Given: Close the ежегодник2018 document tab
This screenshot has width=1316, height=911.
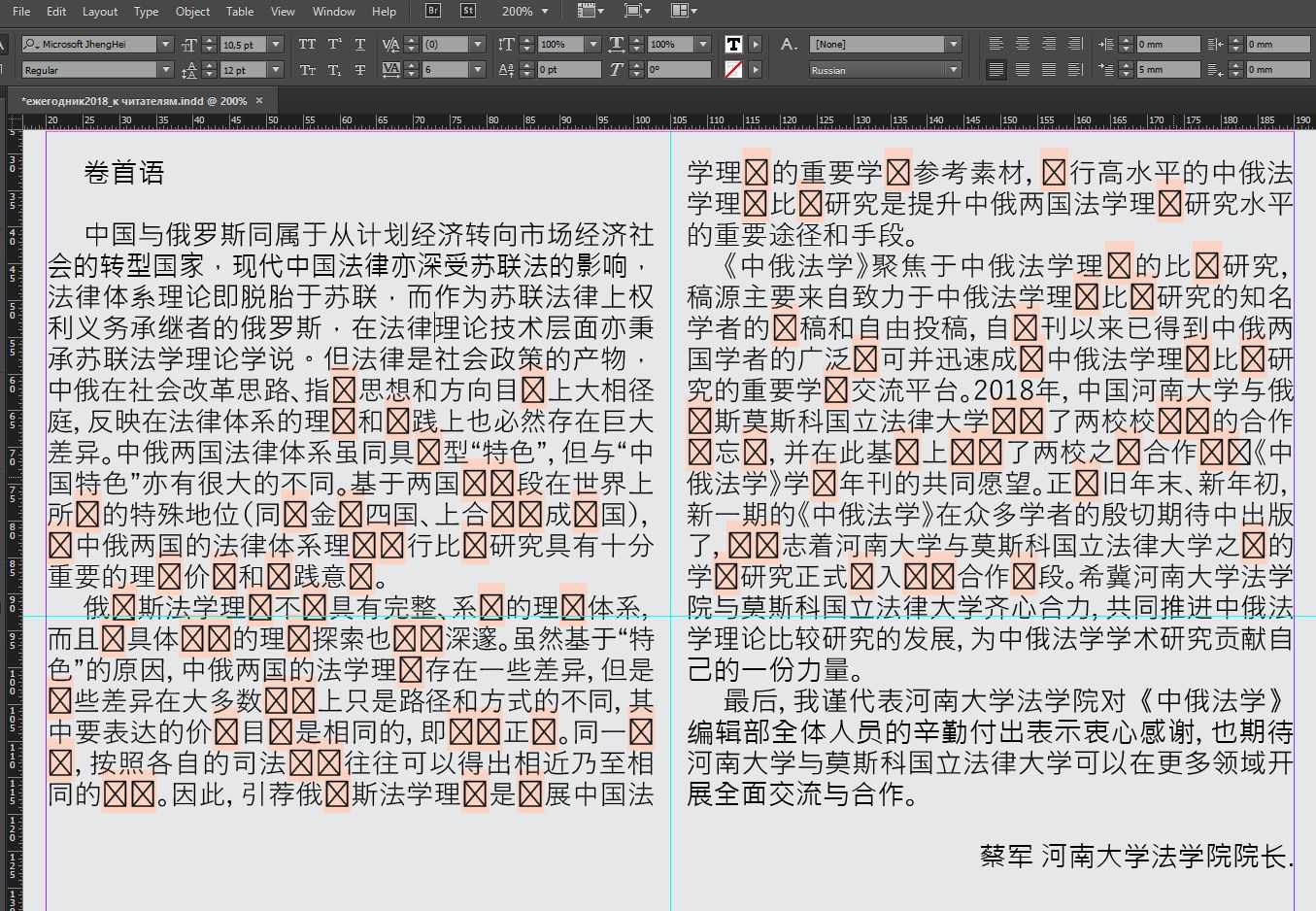Looking at the screenshot, I should (x=259, y=100).
